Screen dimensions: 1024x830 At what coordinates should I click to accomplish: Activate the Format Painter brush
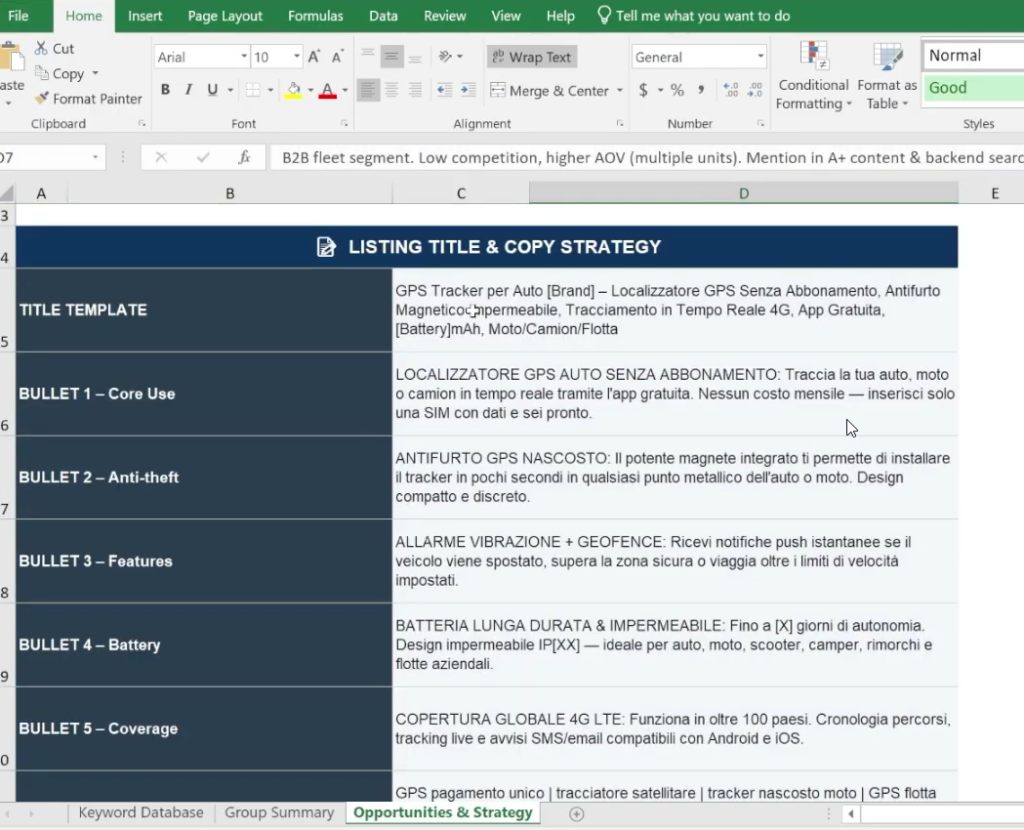click(x=42, y=99)
